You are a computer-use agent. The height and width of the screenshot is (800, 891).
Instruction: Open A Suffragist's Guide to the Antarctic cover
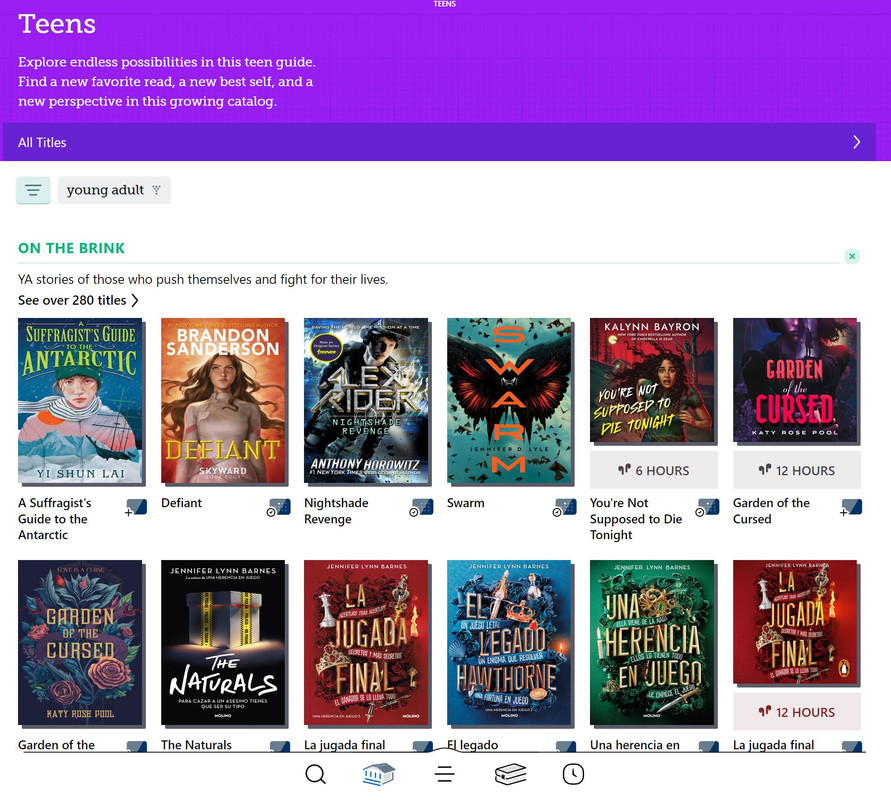[80, 401]
